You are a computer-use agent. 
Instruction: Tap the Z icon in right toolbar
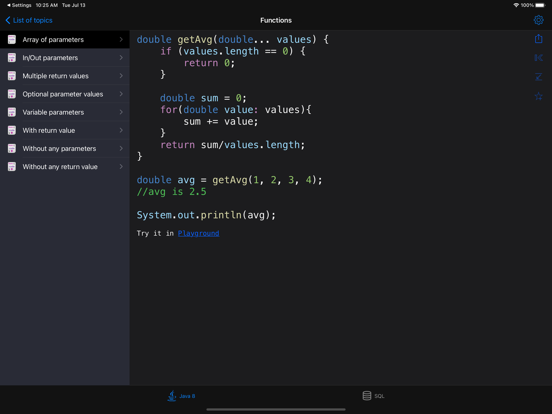pos(538,77)
